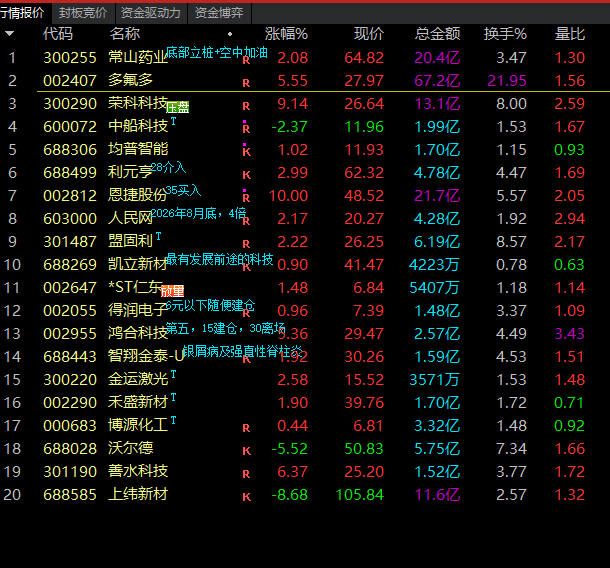Click the T mark beside 中船科技
Screen dimensions: 610x568
click(x=173, y=121)
